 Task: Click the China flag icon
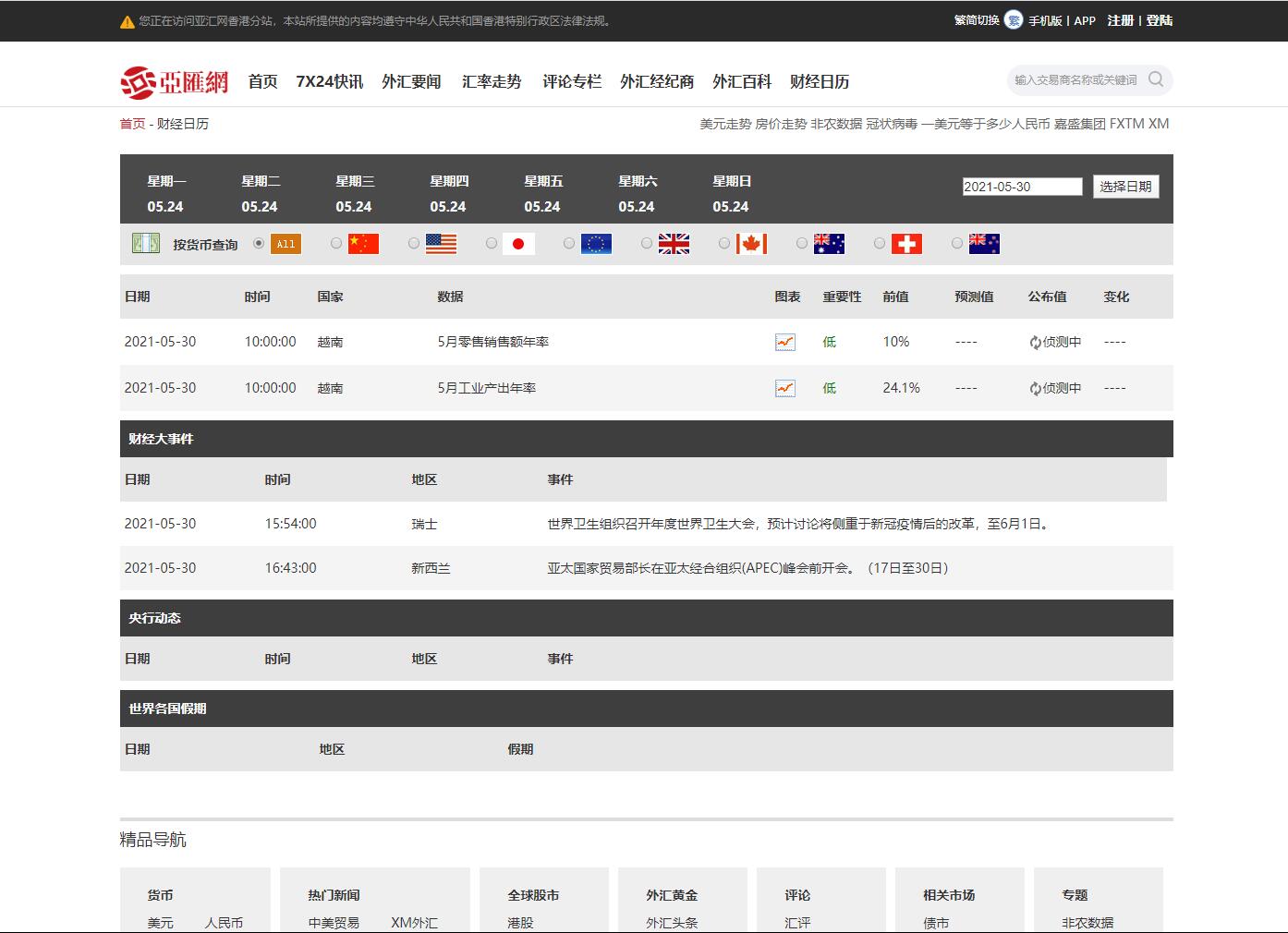(x=363, y=244)
